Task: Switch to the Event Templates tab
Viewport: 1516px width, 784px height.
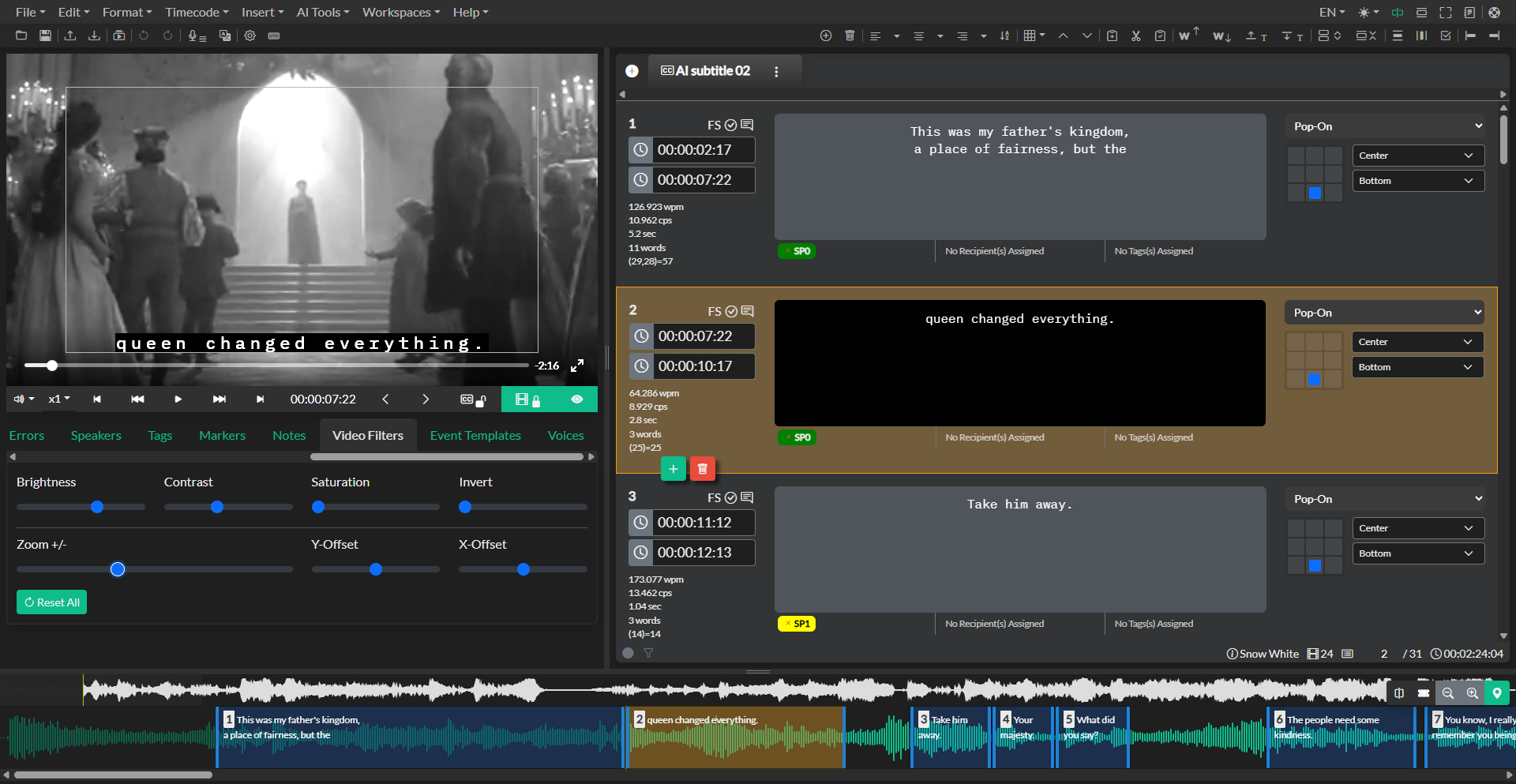Action: [x=475, y=435]
